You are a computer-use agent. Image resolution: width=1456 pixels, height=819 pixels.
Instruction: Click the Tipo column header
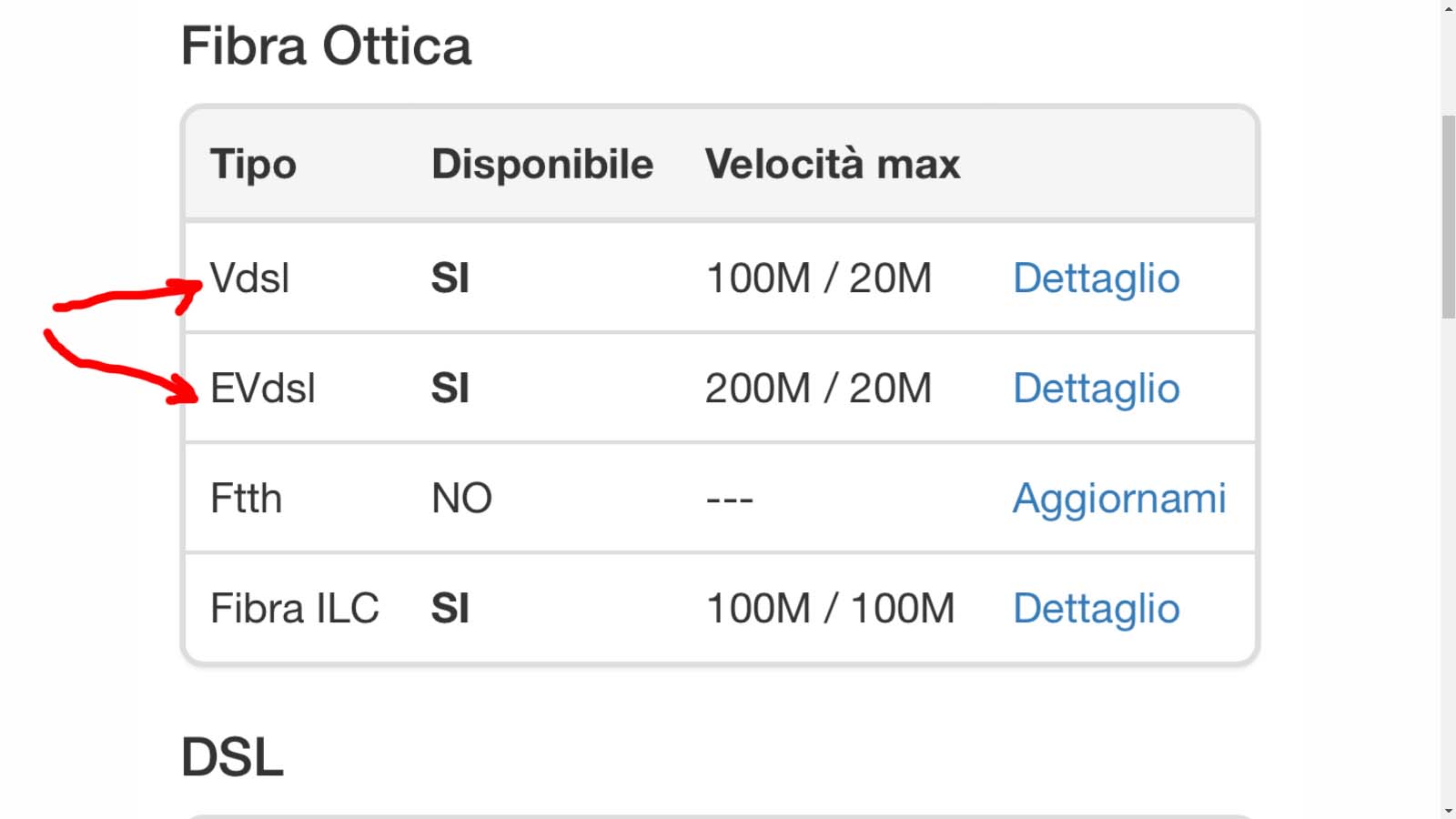click(253, 165)
